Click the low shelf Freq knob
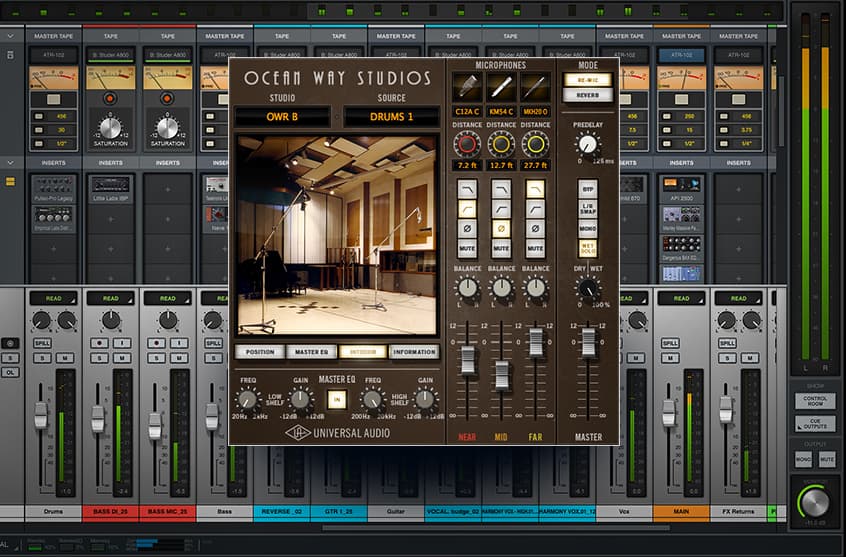 247,400
